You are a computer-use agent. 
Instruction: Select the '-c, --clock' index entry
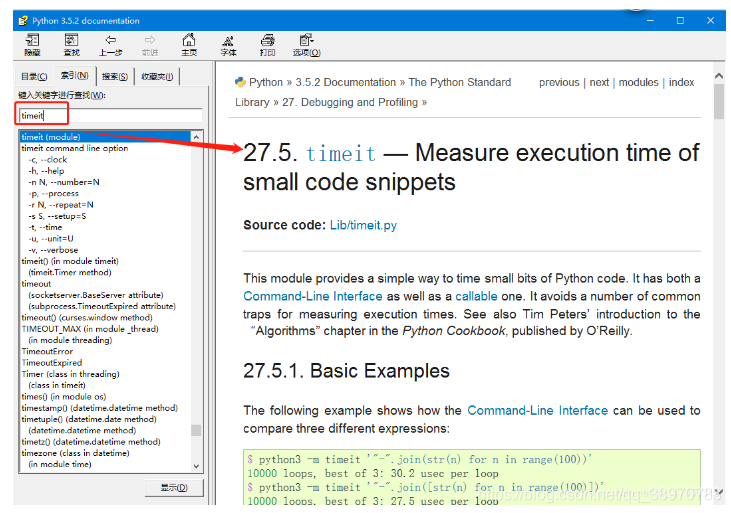point(48,159)
